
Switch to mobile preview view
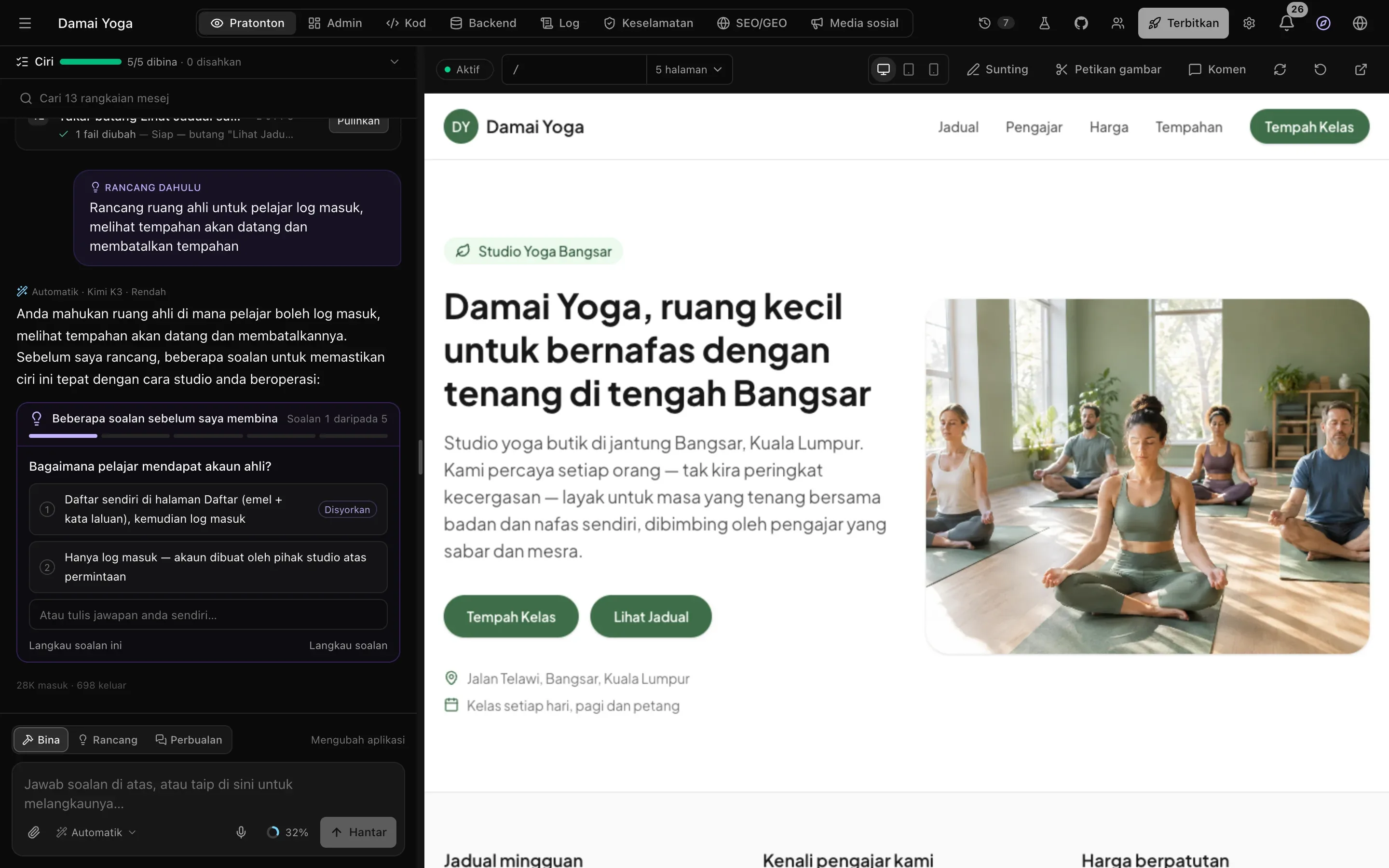pyautogui.click(x=934, y=69)
